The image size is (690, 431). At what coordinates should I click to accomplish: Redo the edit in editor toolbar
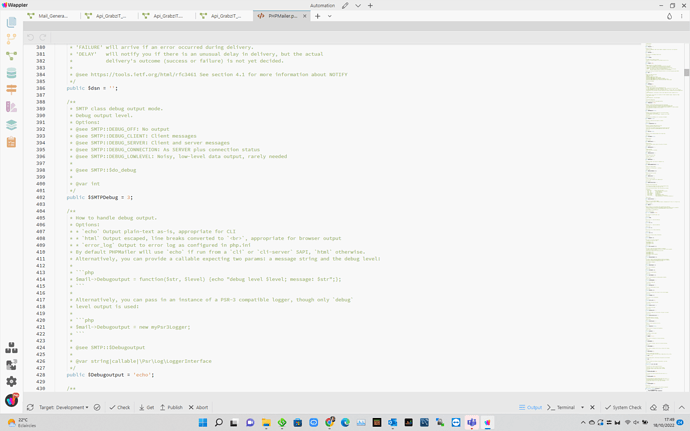tap(43, 37)
